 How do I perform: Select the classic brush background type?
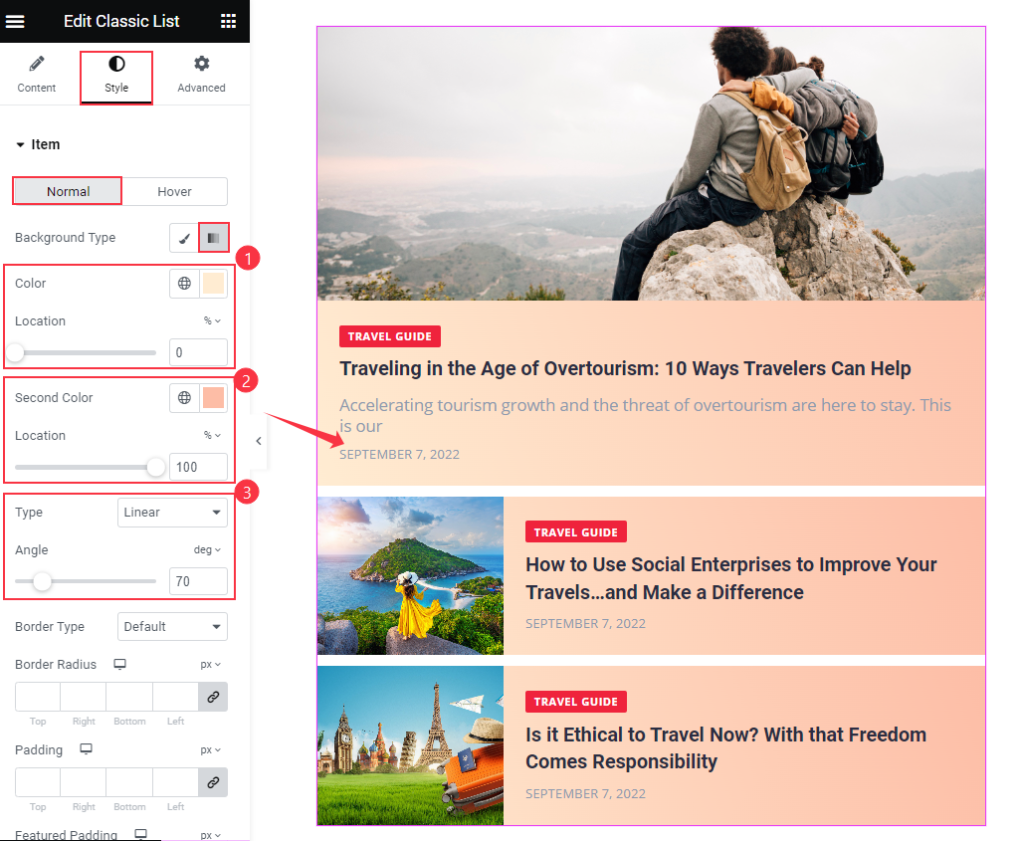184,238
